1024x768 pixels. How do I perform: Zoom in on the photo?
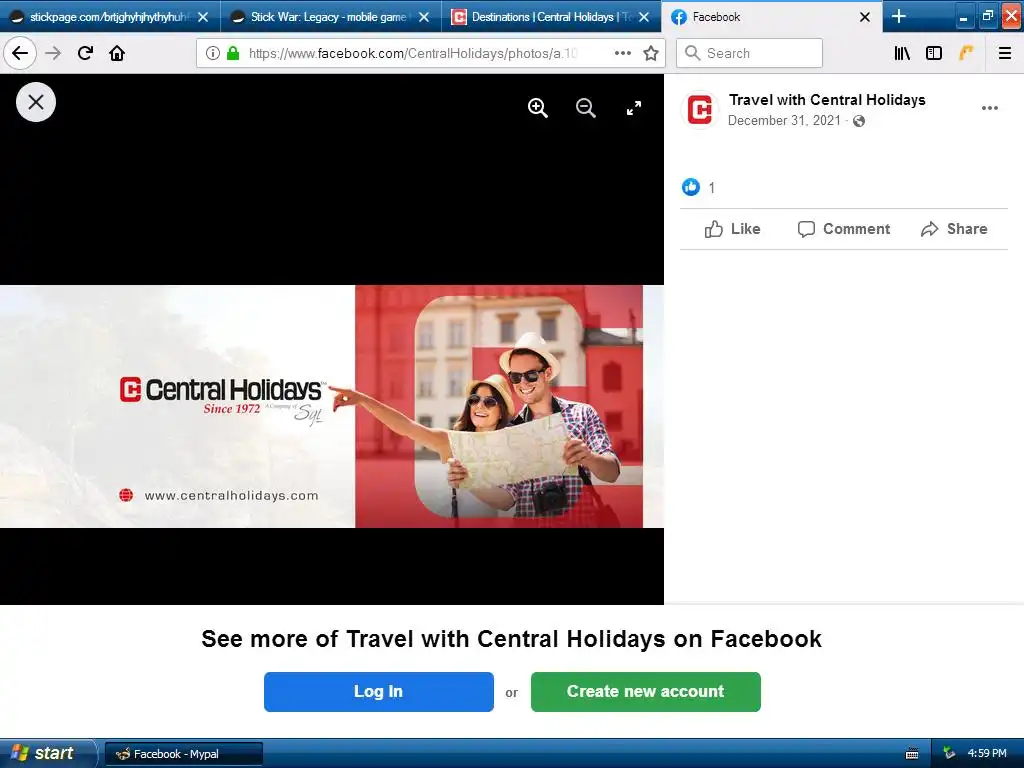pos(537,108)
